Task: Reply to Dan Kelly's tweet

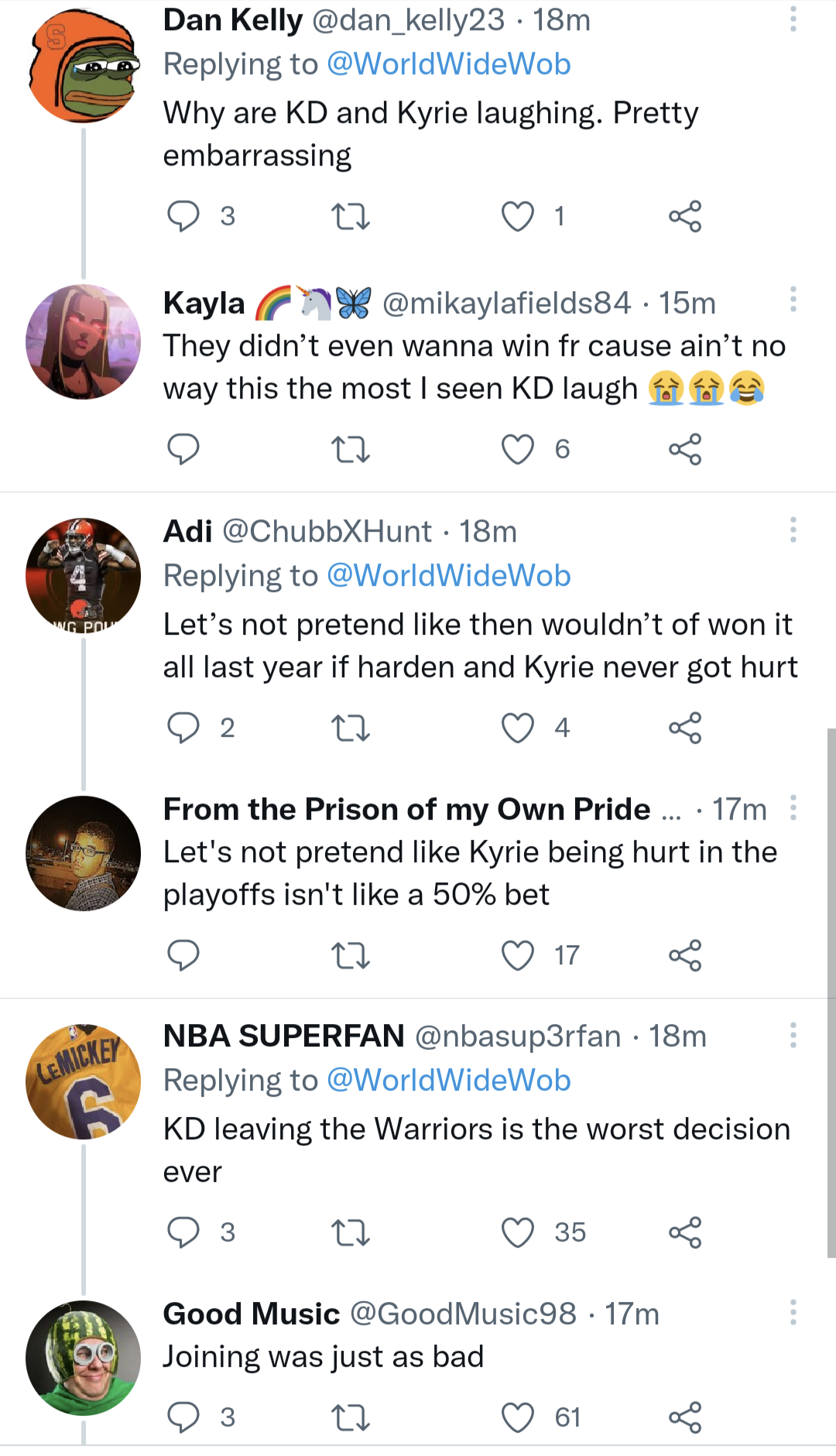Action: pos(183,217)
